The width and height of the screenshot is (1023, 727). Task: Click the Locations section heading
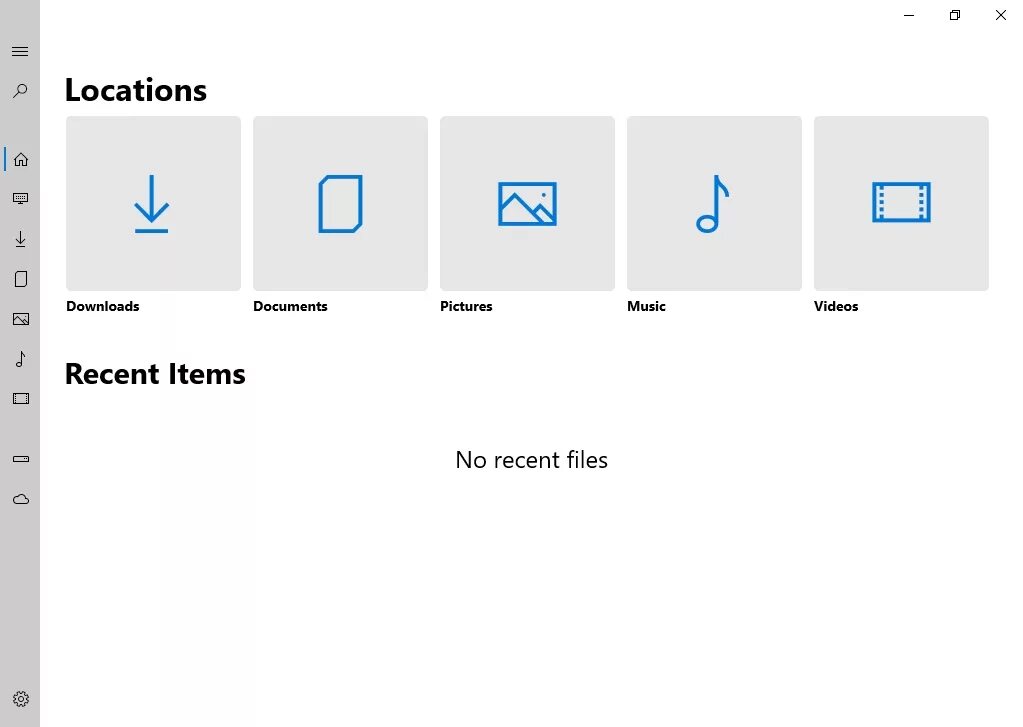click(135, 90)
